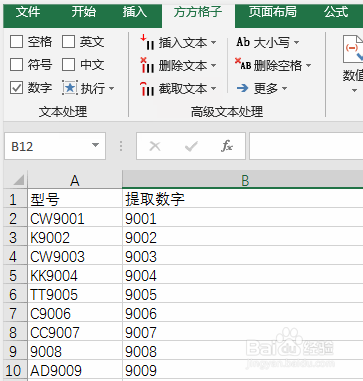Select cell containing C9006
The image size is (363, 381).
pos(75,313)
